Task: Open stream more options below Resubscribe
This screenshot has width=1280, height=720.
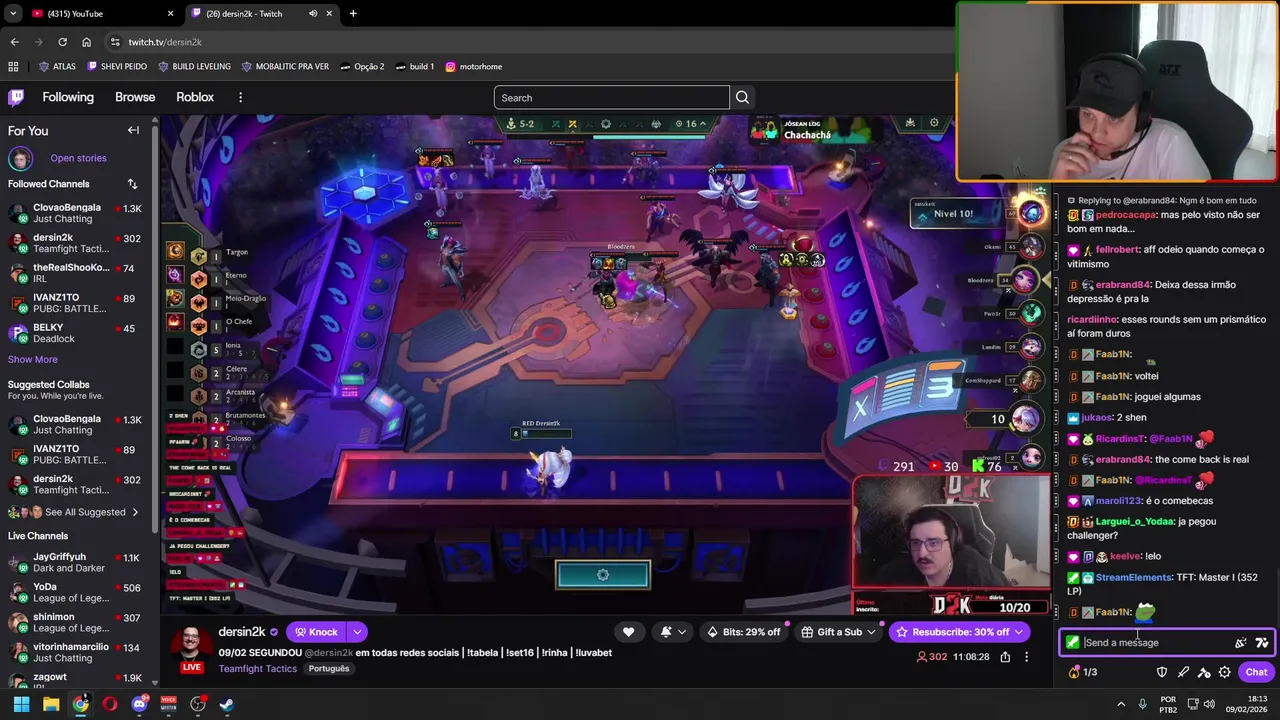Action: [1026, 657]
